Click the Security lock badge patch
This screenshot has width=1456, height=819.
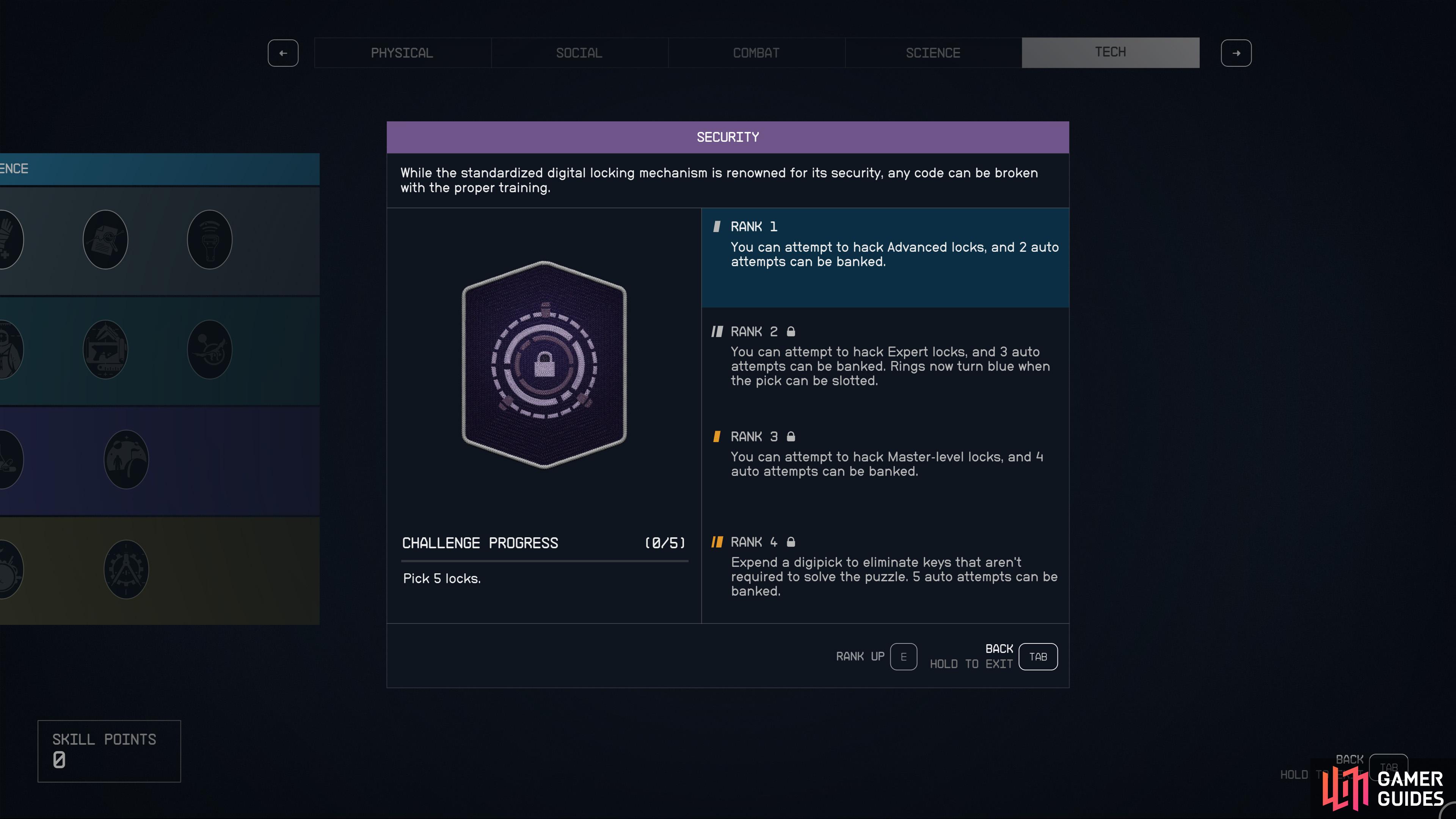[x=544, y=364]
